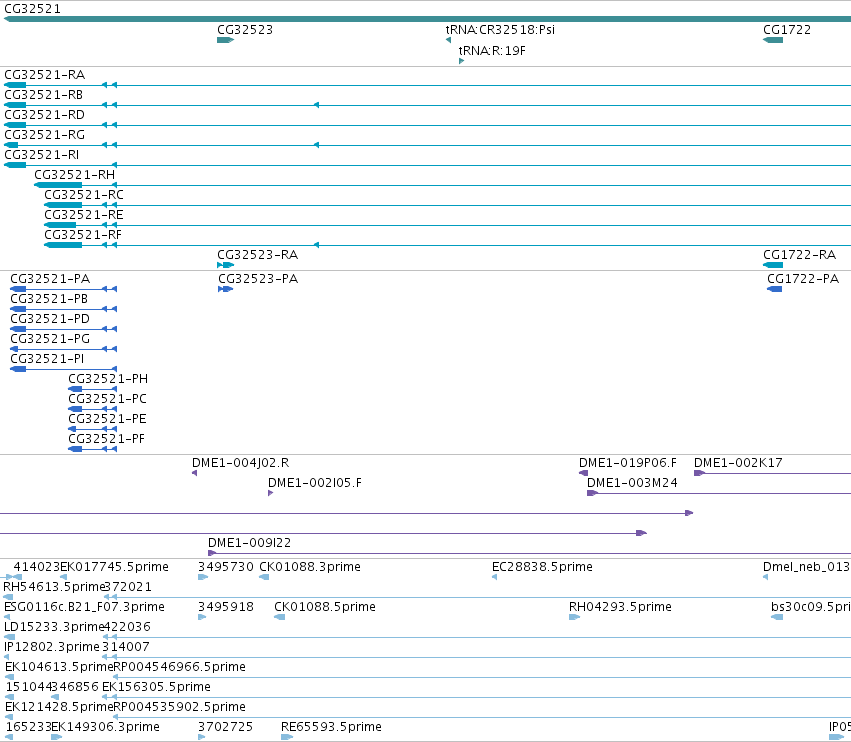Open transcript CG32521-RC

pos(84,194)
